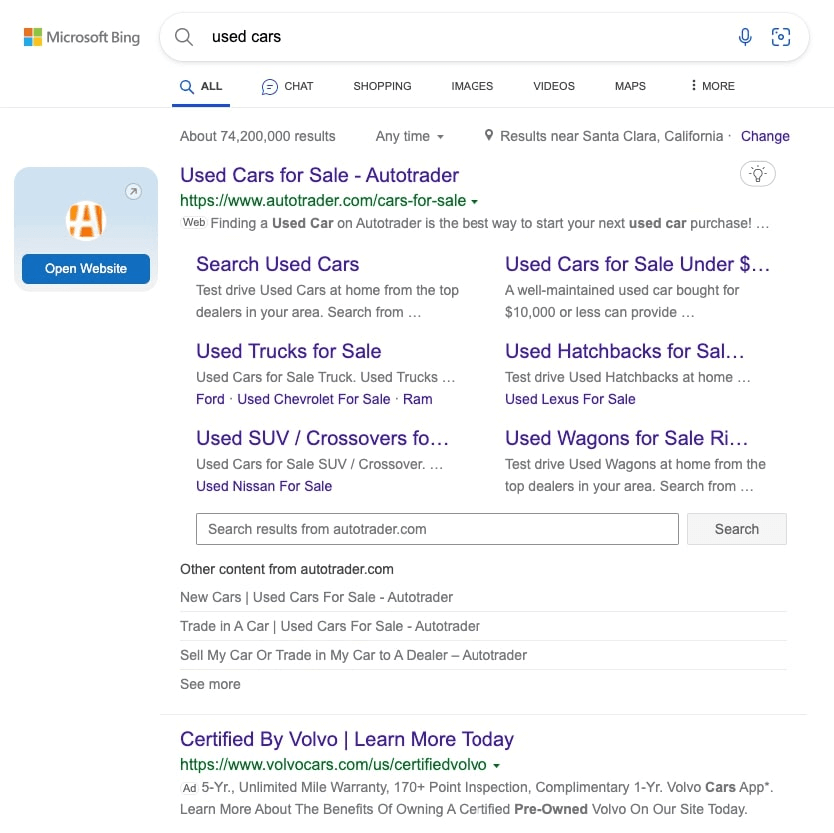Expand volvocars.com URL dropdown arrow
The width and height of the screenshot is (834, 833).
click(x=496, y=765)
